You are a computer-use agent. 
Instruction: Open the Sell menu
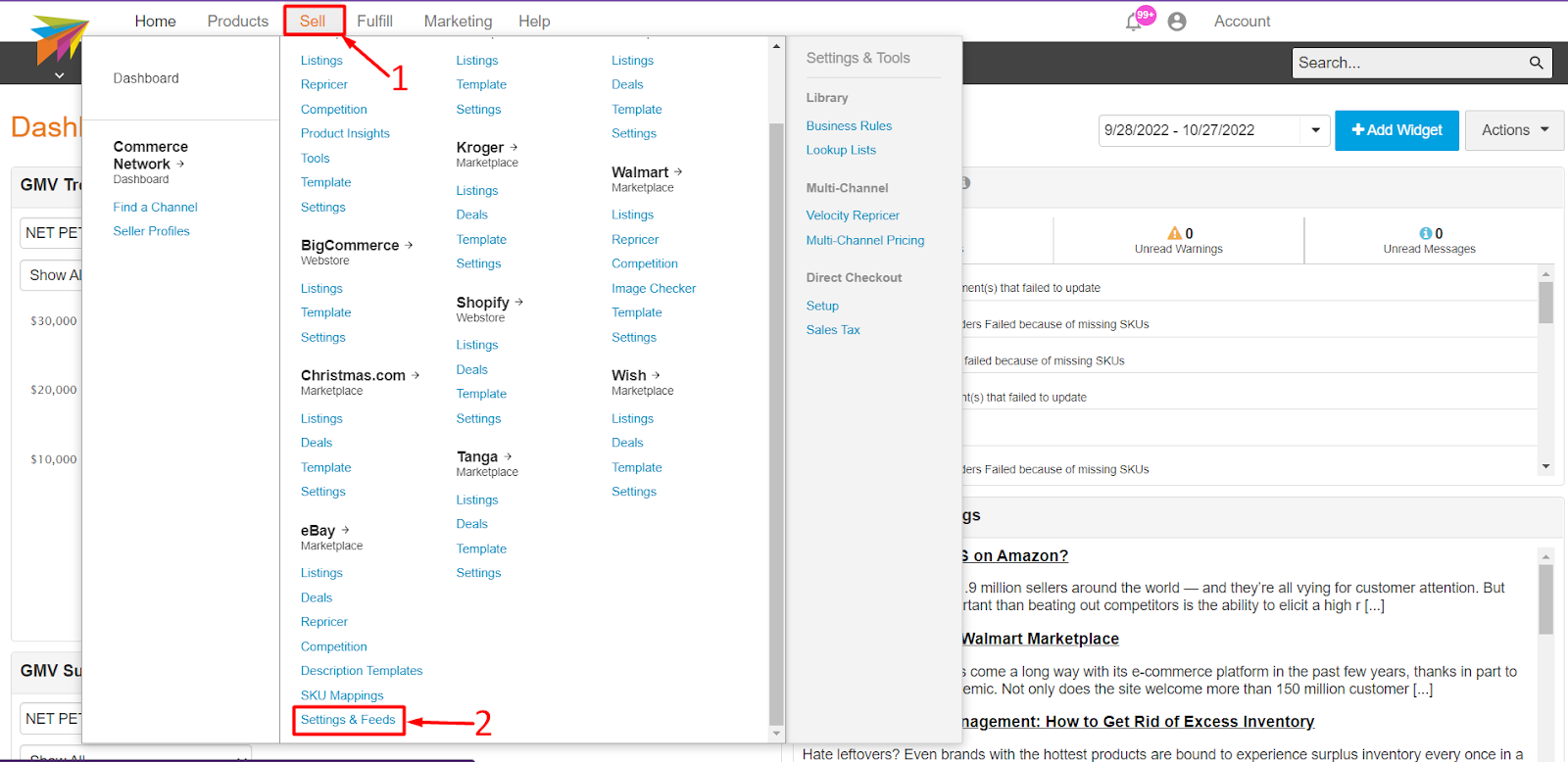click(x=313, y=21)
